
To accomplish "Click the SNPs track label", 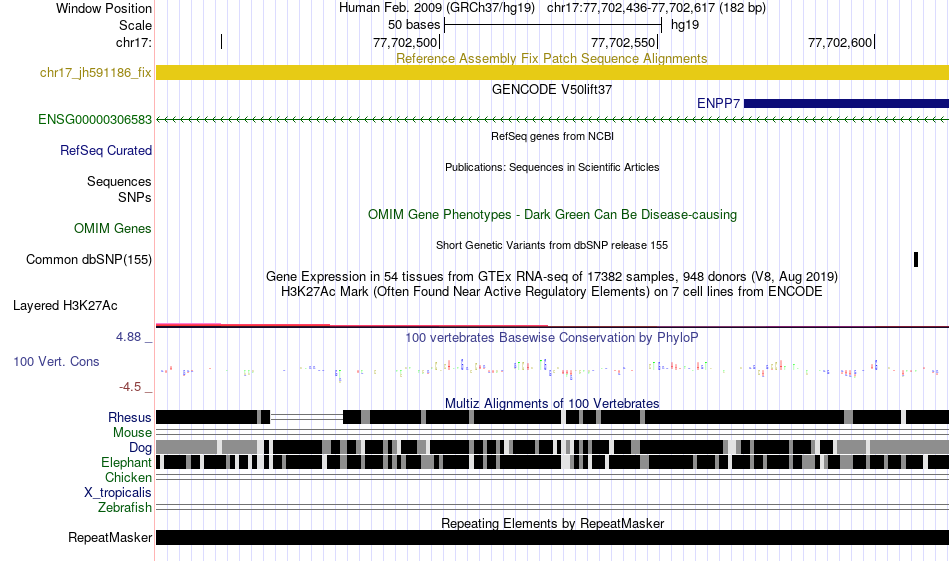I will click(135, 198).
